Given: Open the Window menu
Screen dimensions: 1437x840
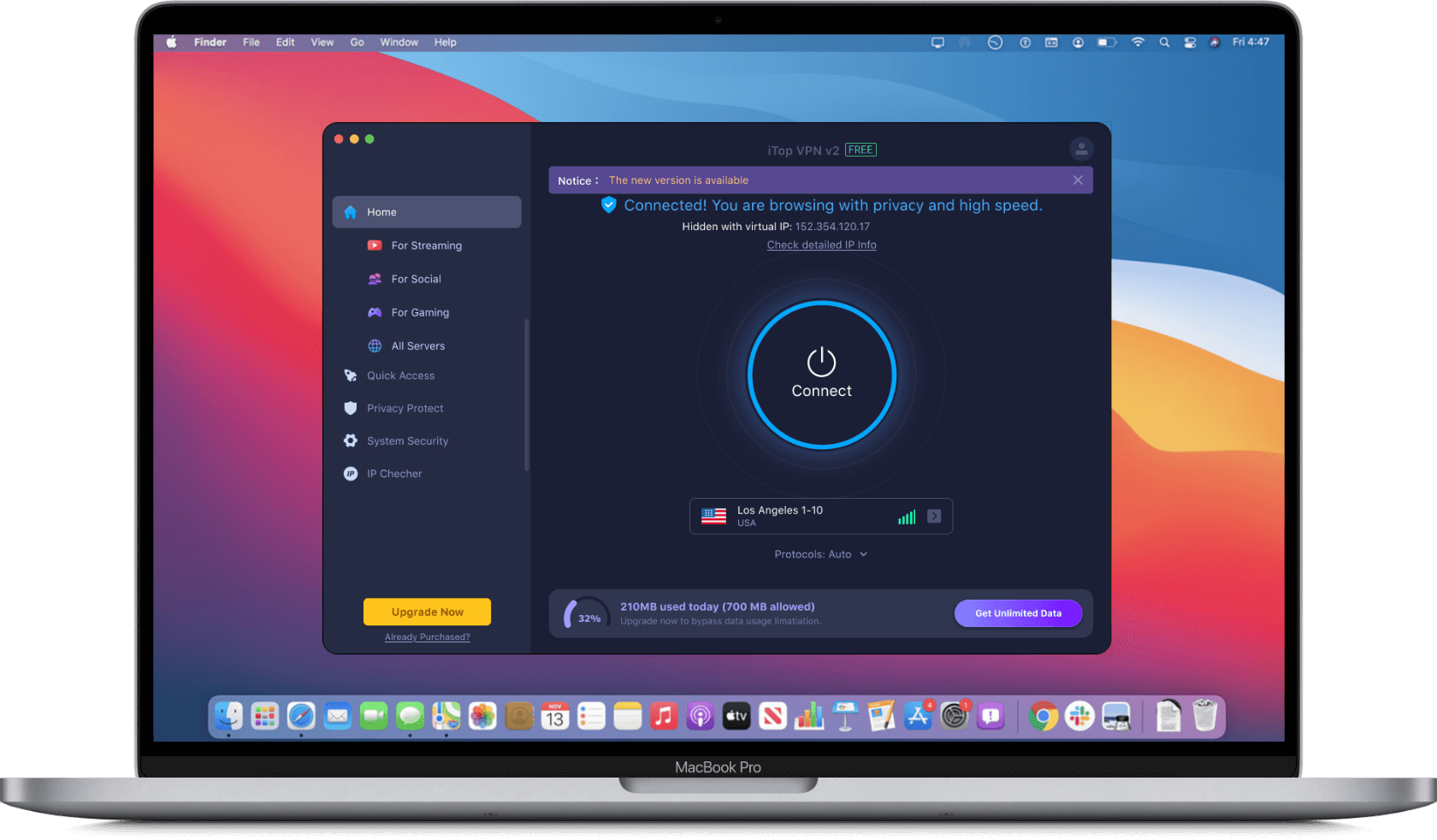Looking at the screenshot, I should point(399,42).
